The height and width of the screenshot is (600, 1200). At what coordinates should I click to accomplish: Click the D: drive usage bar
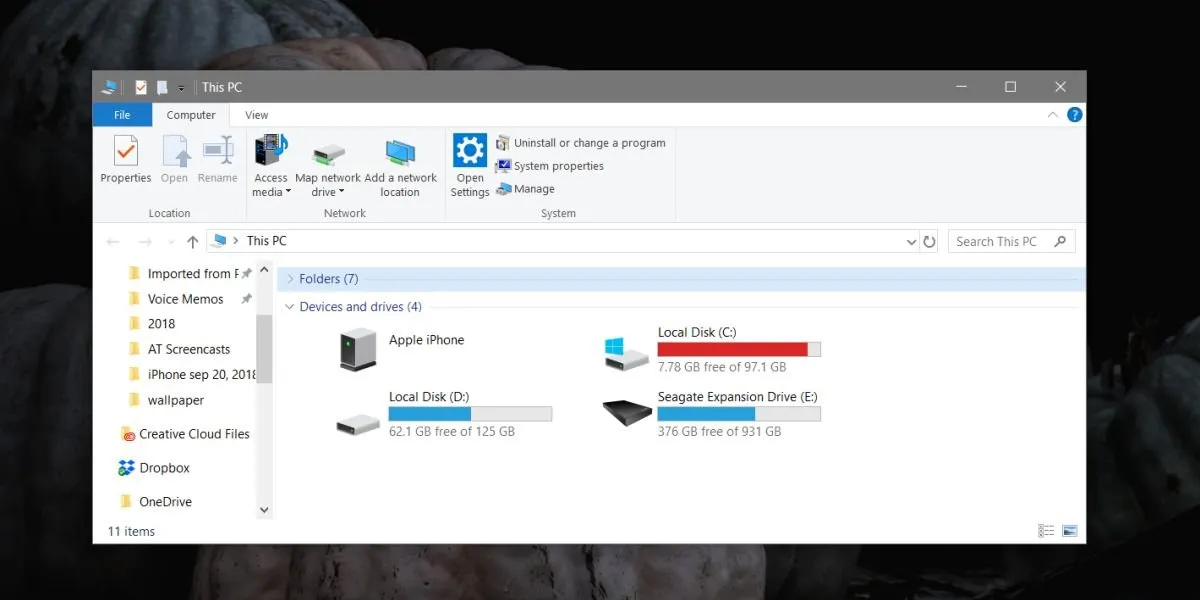point(470,414)
